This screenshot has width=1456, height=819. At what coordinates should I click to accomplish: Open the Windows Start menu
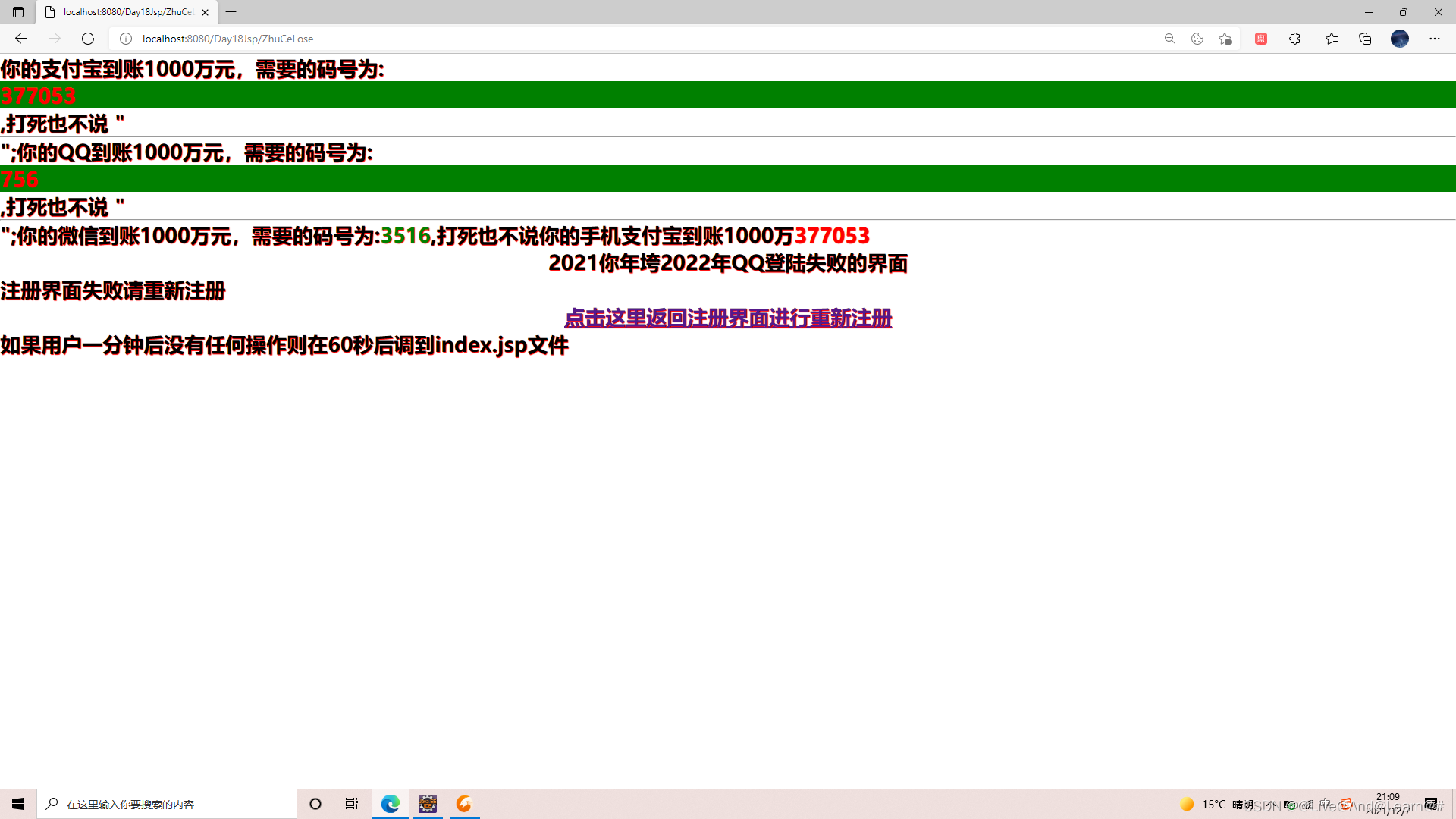point(18,804)
